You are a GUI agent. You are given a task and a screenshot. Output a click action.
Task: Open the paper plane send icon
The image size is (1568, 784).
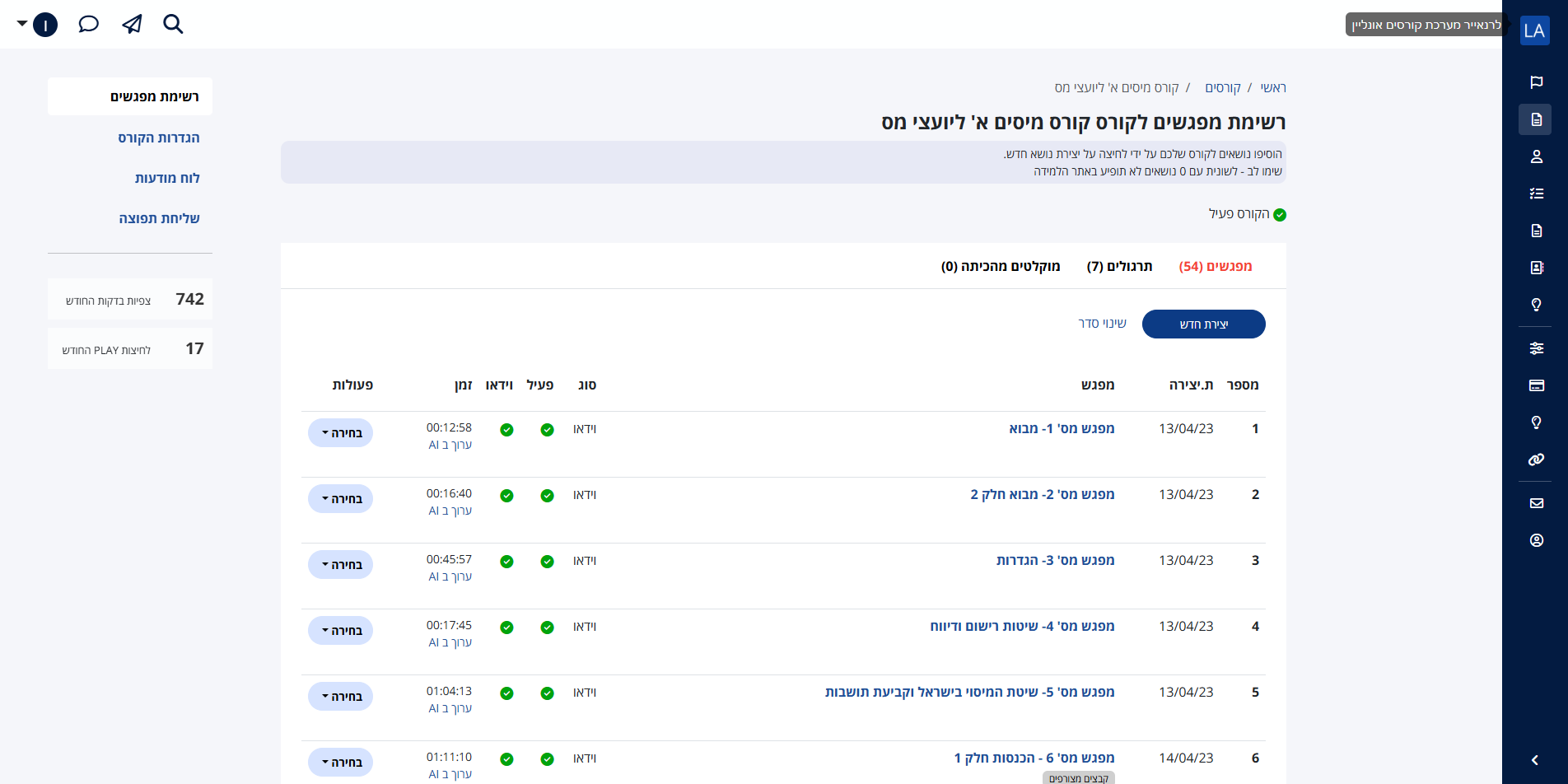coord(132,24)
